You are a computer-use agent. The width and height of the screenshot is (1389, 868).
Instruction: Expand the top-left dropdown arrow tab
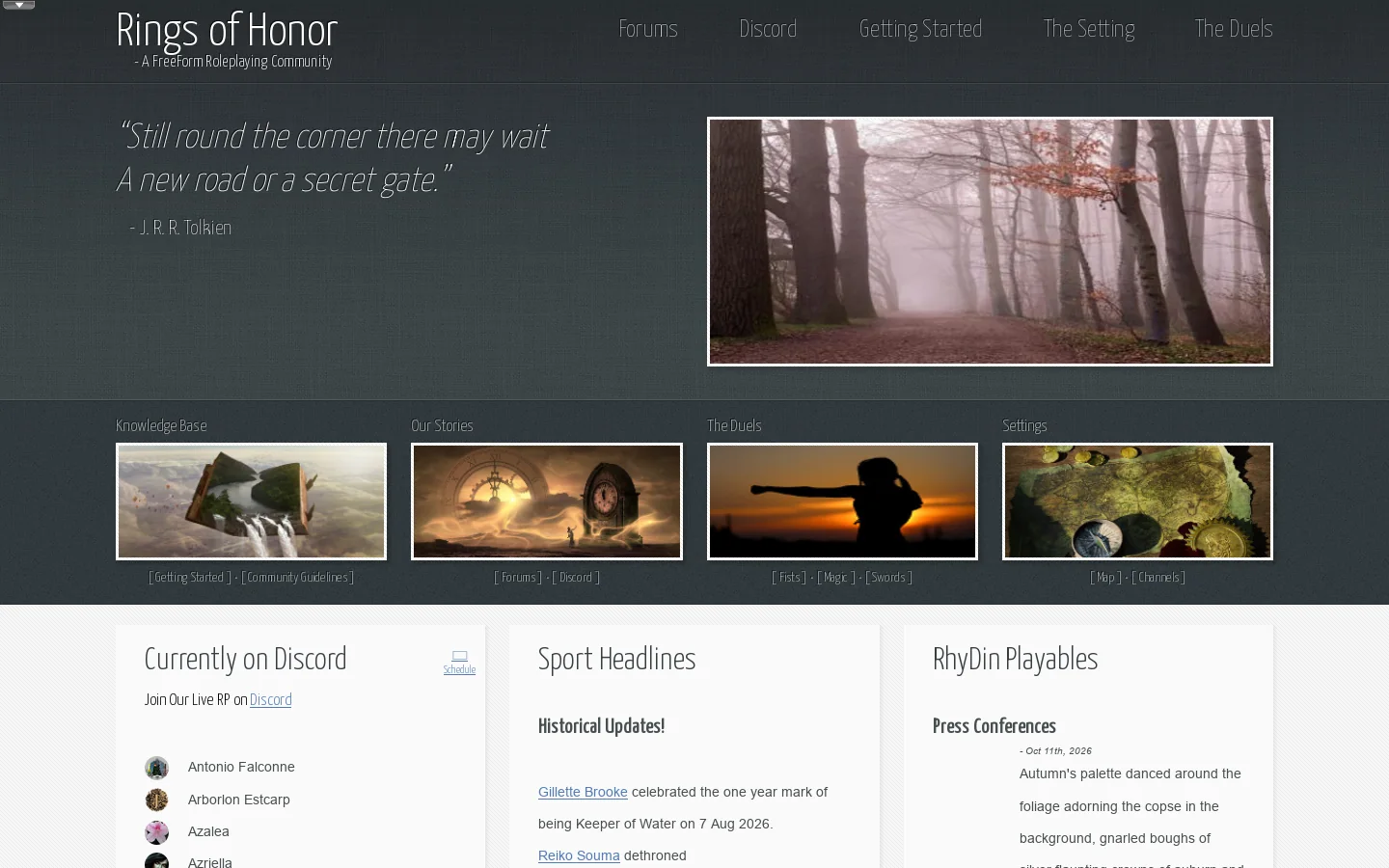pyautogui.click(x=19, y=5)
